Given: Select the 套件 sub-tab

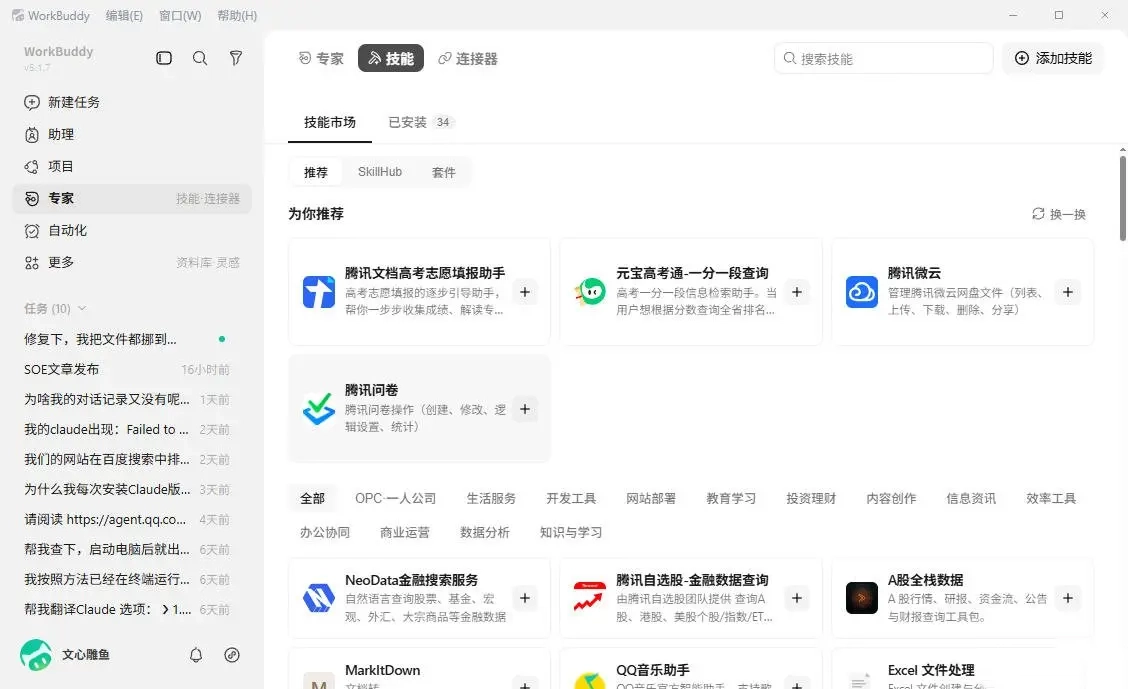Looking at the screenshot, I should [x=444, y=173].
